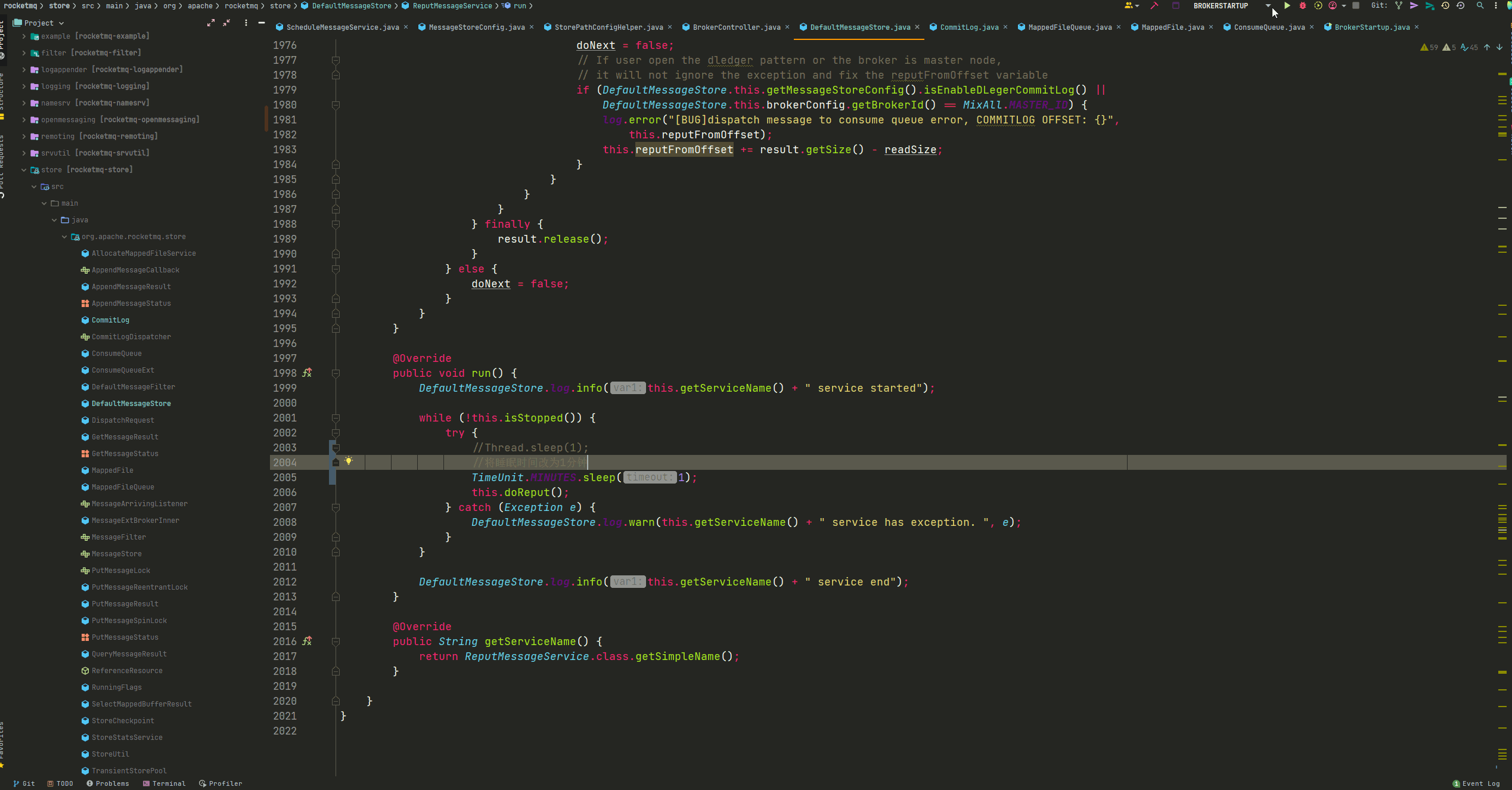Click the Build project hammer icon
This screenshot has width=1512, height=790.
pyautogui.click(x=1154, y=5)
